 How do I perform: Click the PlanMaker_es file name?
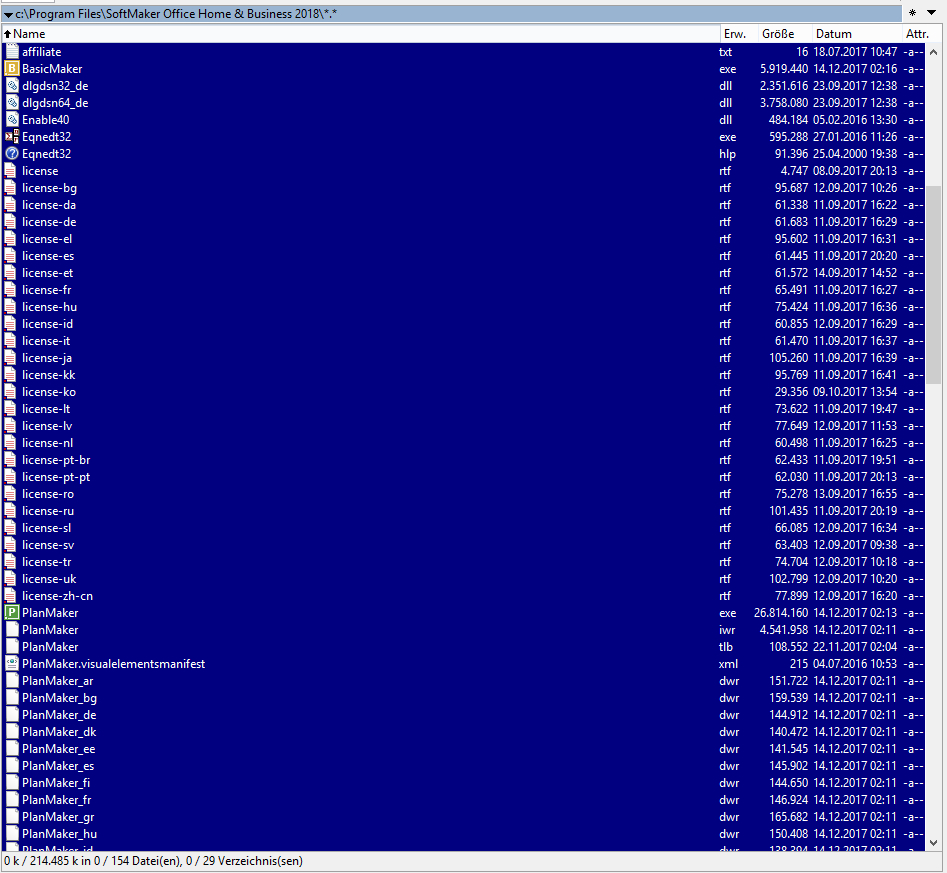[x=58, y=766]
